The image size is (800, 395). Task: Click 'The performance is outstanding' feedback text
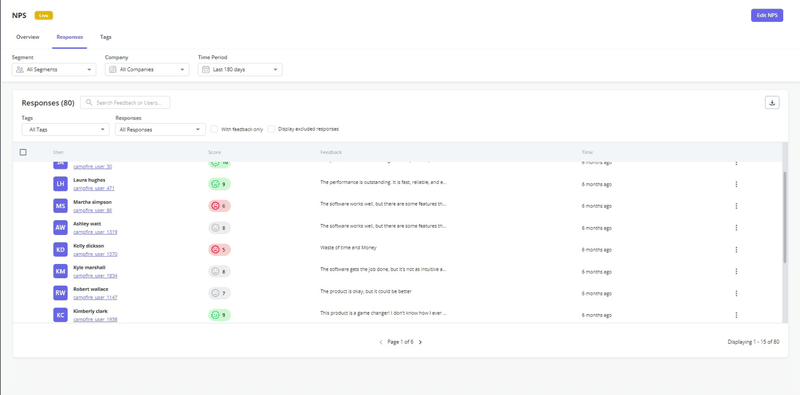pyautogui.click(x=383, y=182)
